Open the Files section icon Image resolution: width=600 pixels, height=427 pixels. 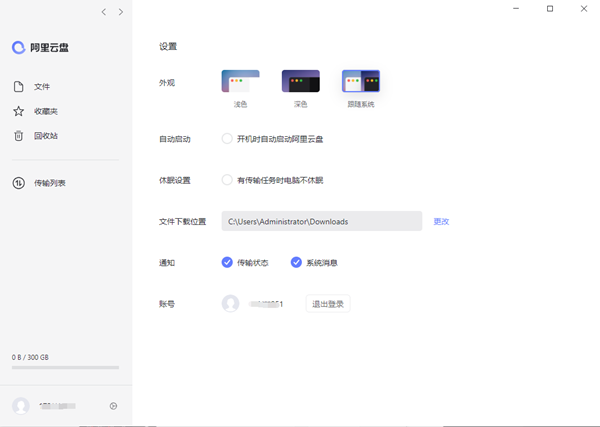[19, 87]
